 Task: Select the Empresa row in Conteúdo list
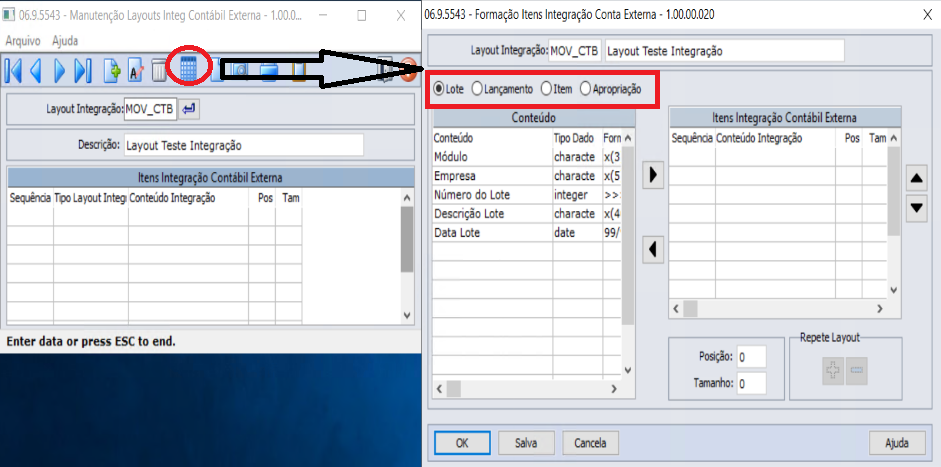coord(528,176)
